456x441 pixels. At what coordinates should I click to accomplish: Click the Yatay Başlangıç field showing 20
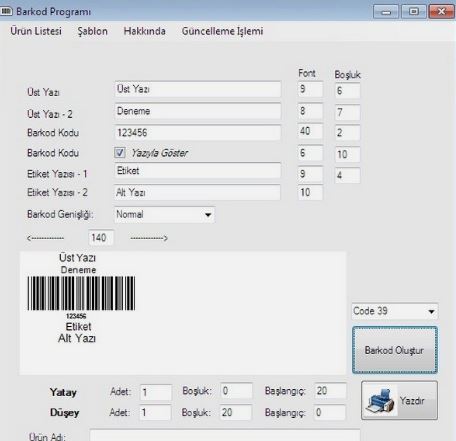(330, 391)
